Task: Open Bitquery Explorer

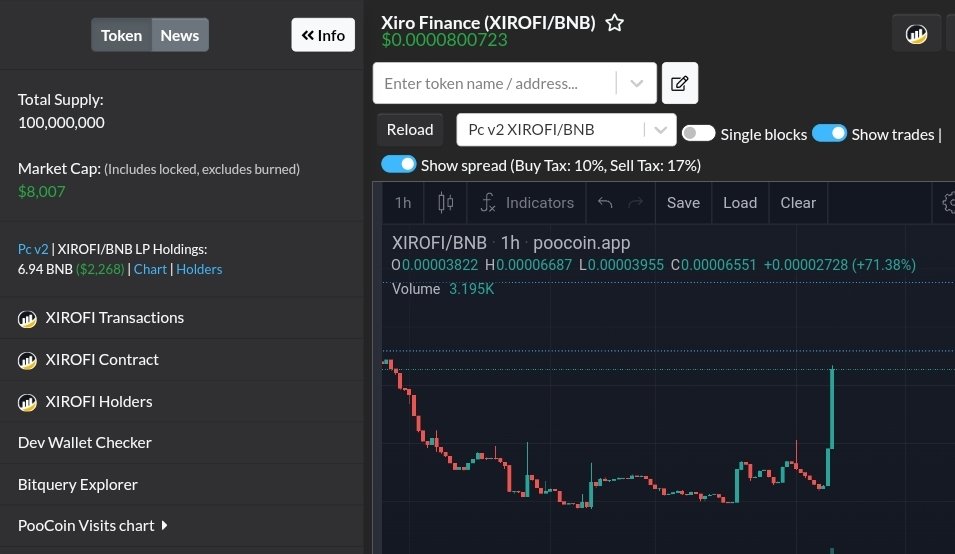Action: pyautogui.click(x=77, y=485)
